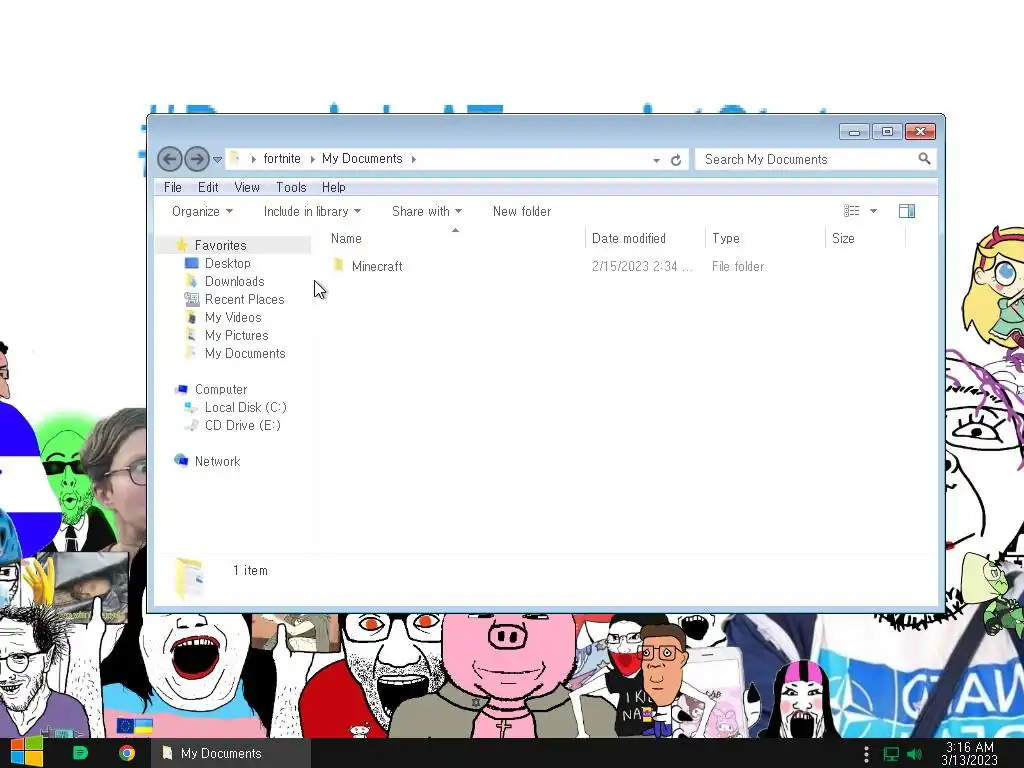
Task: Go back using the Back arrow button
Action: point(170,159)
